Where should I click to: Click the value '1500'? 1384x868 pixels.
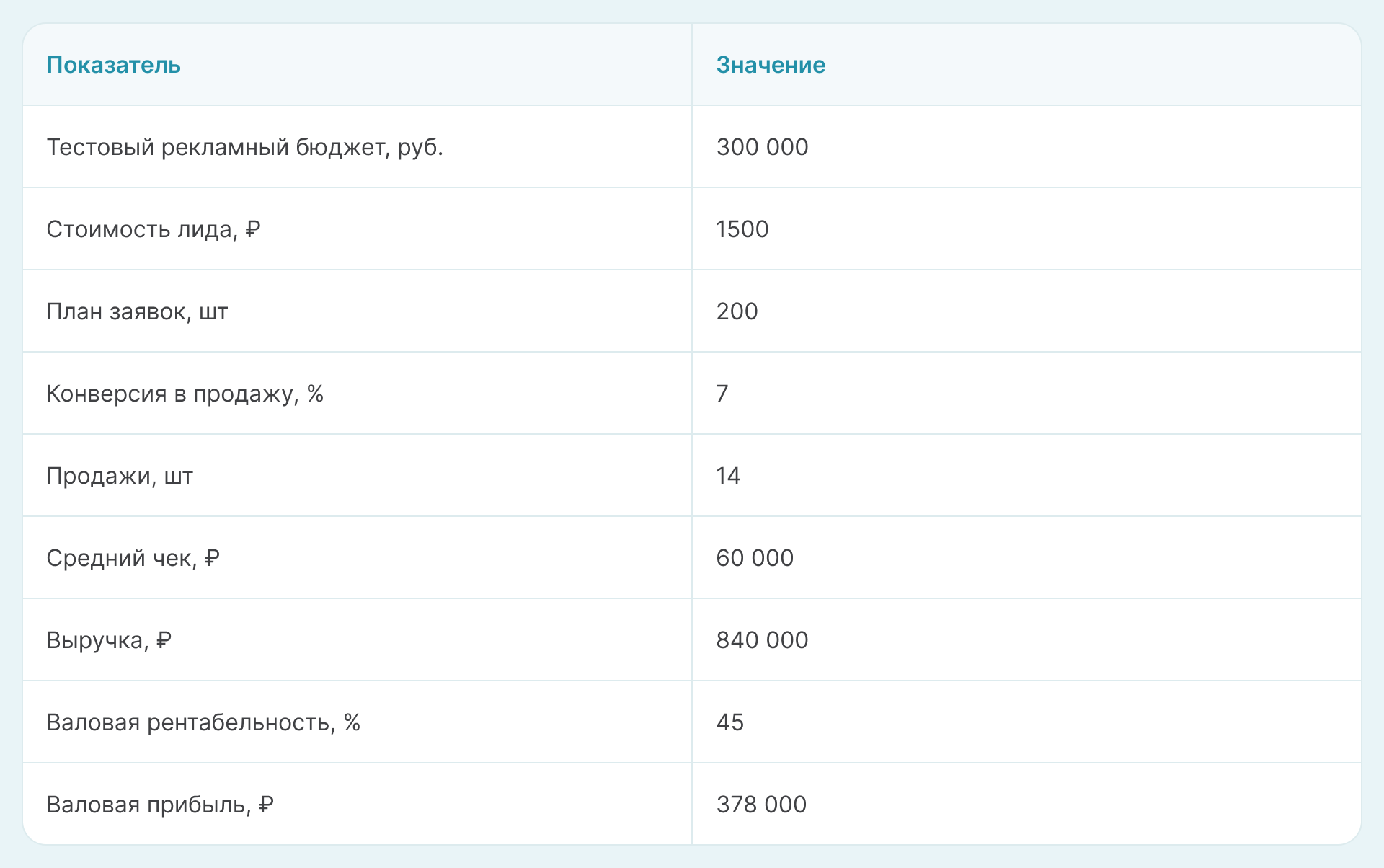click(x=742, y=229)
